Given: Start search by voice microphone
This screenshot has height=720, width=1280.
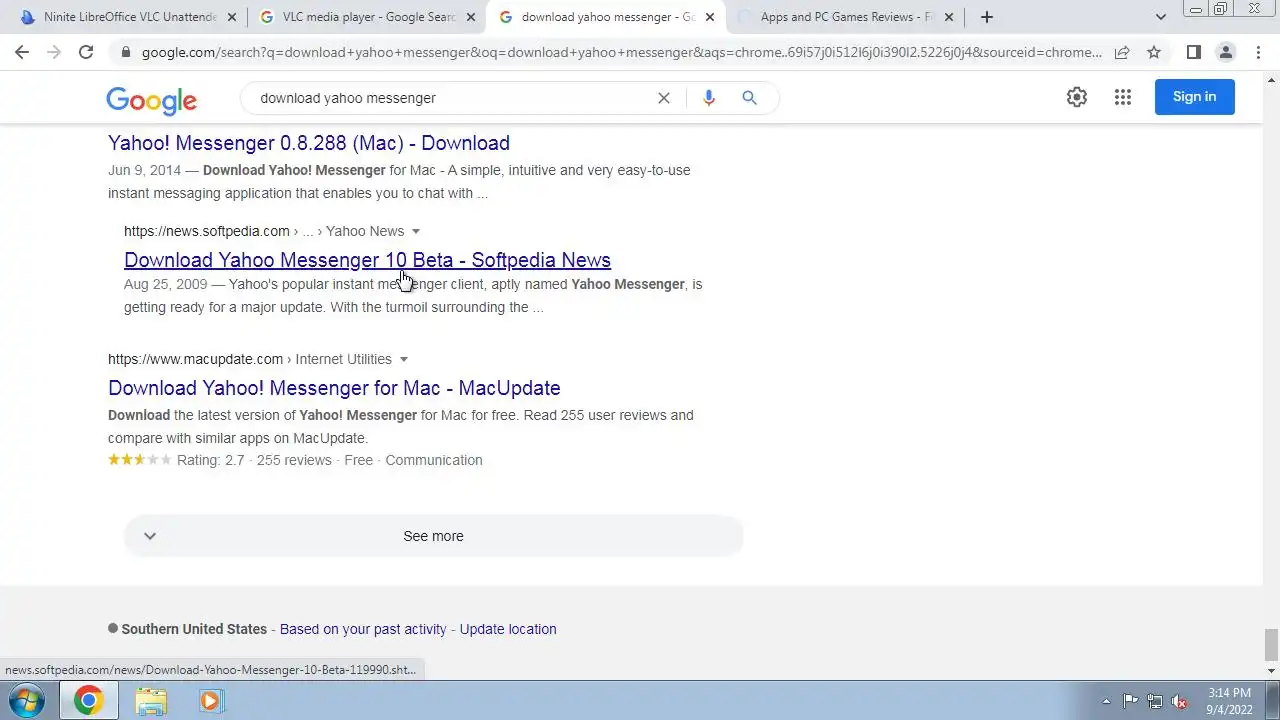Looking at the screenshot, I should pos(709,98).
